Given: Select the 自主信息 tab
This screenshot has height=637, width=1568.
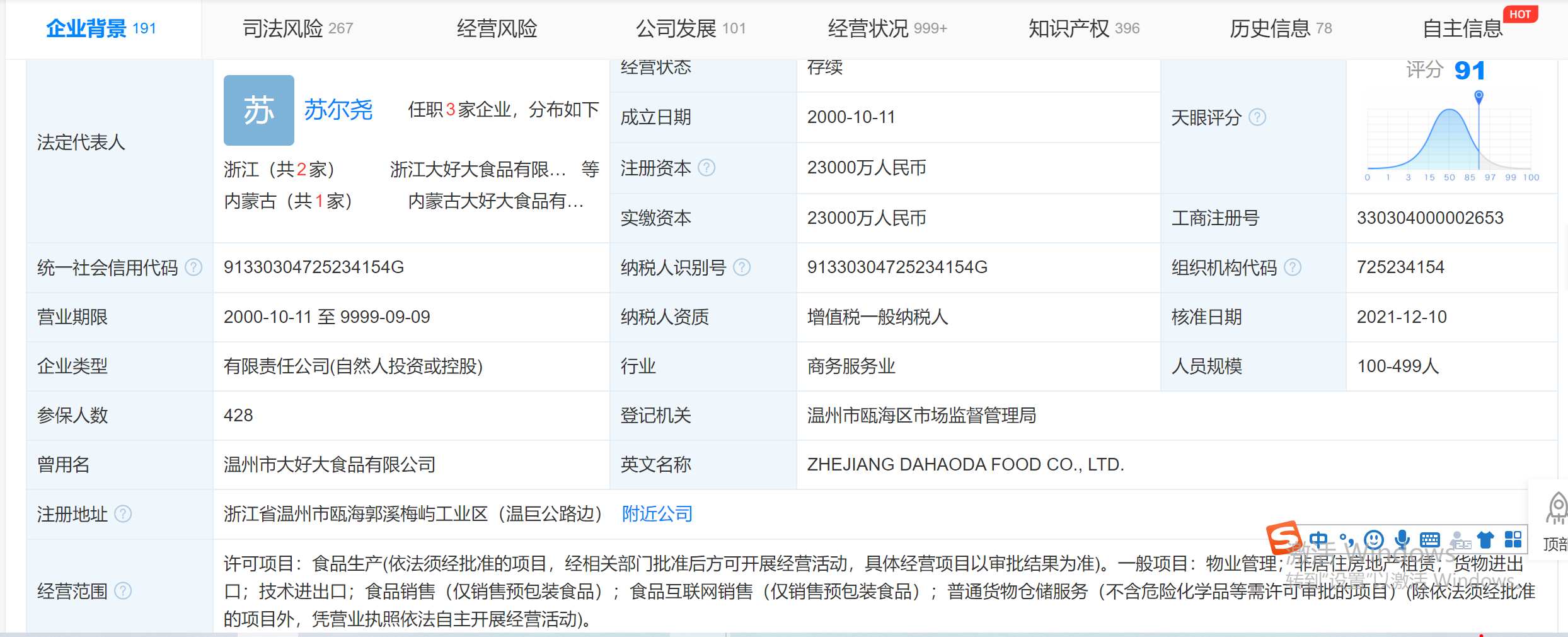Looking at the screenshot, I should coord(1462,28).
